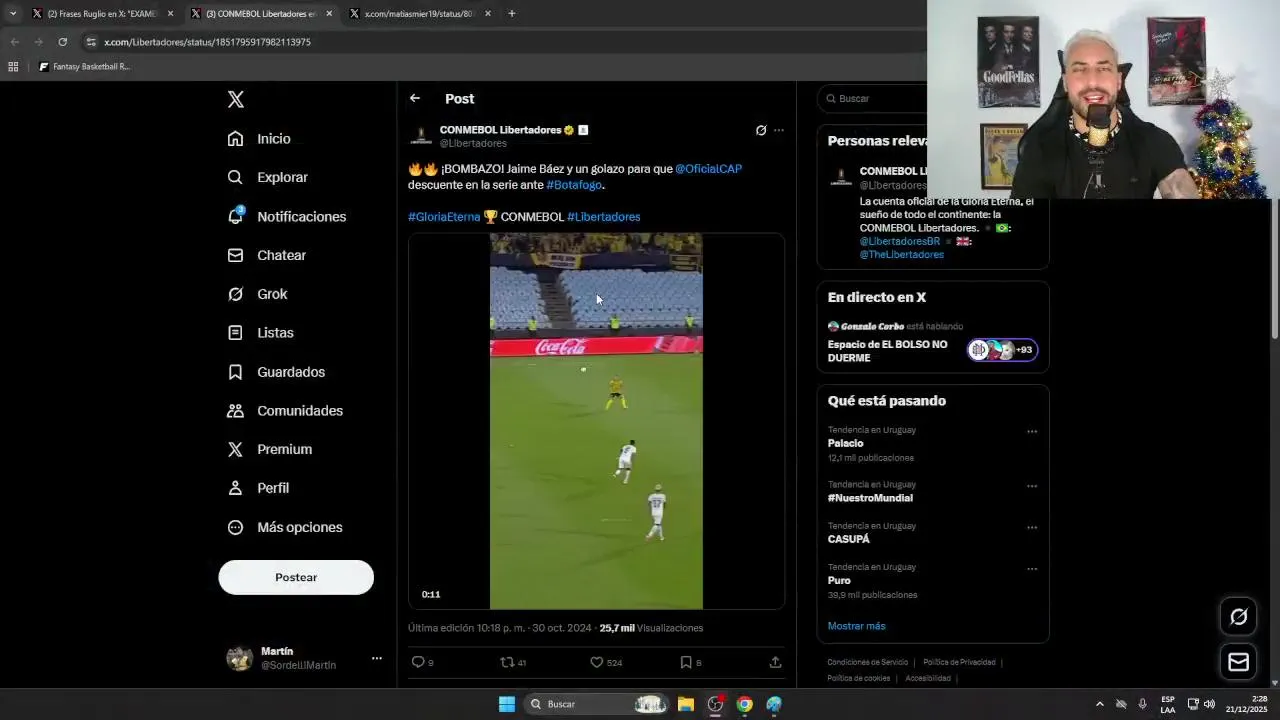Open @TheLibertadores link in bio

902,254
